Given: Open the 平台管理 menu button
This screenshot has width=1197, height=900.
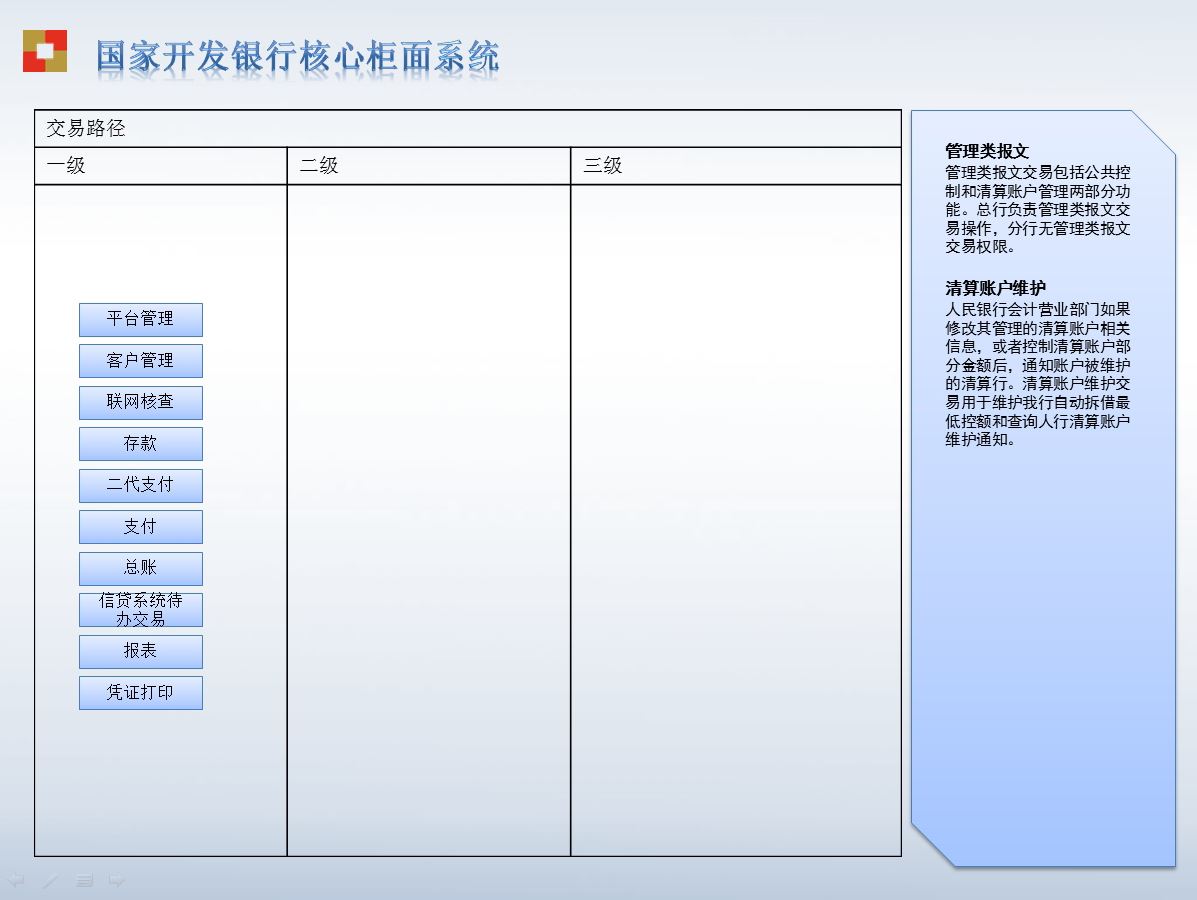Looking at the screenshot, I should tap(140, 319).
